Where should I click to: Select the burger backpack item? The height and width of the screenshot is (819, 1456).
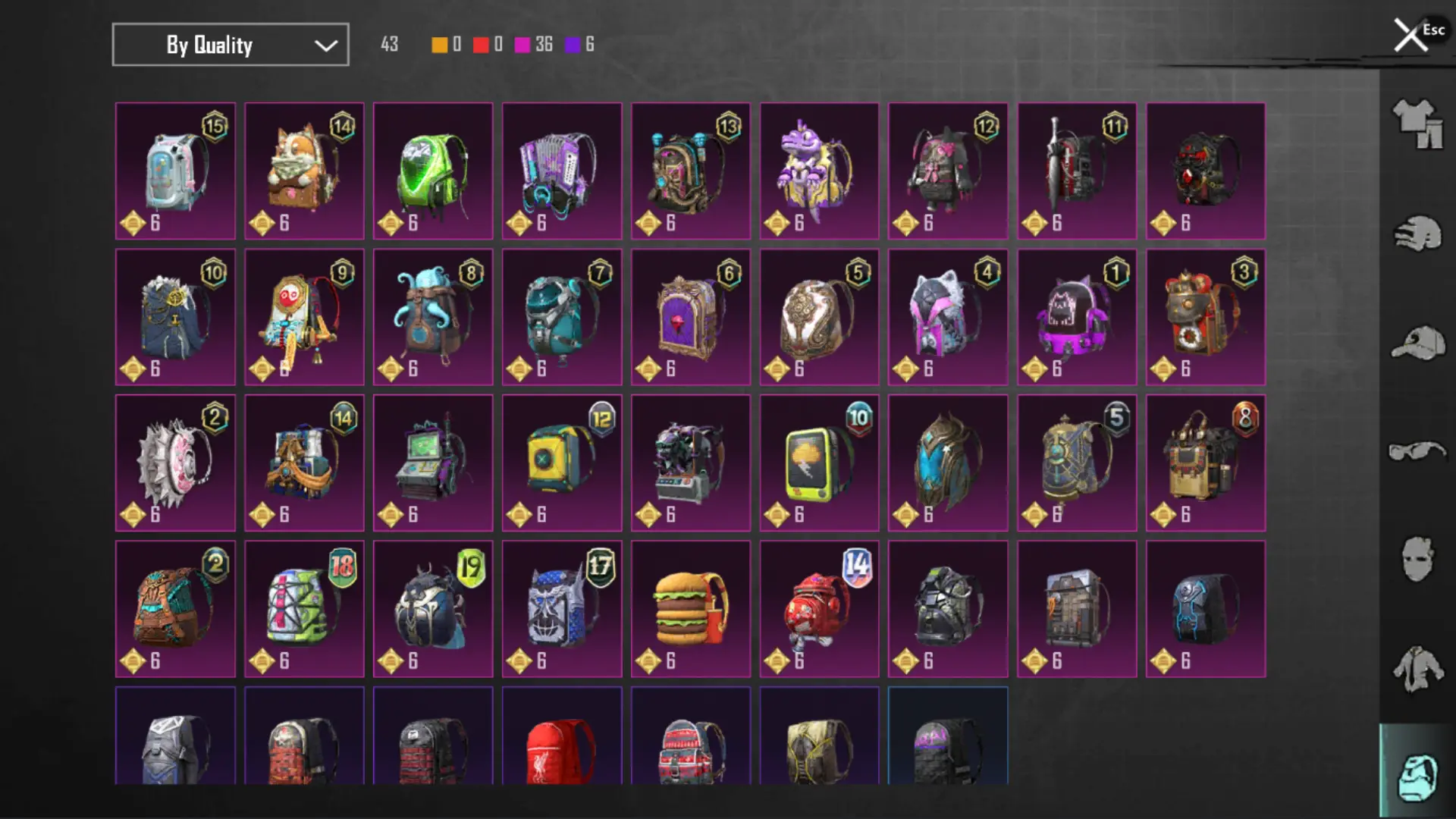pos(691,609)
